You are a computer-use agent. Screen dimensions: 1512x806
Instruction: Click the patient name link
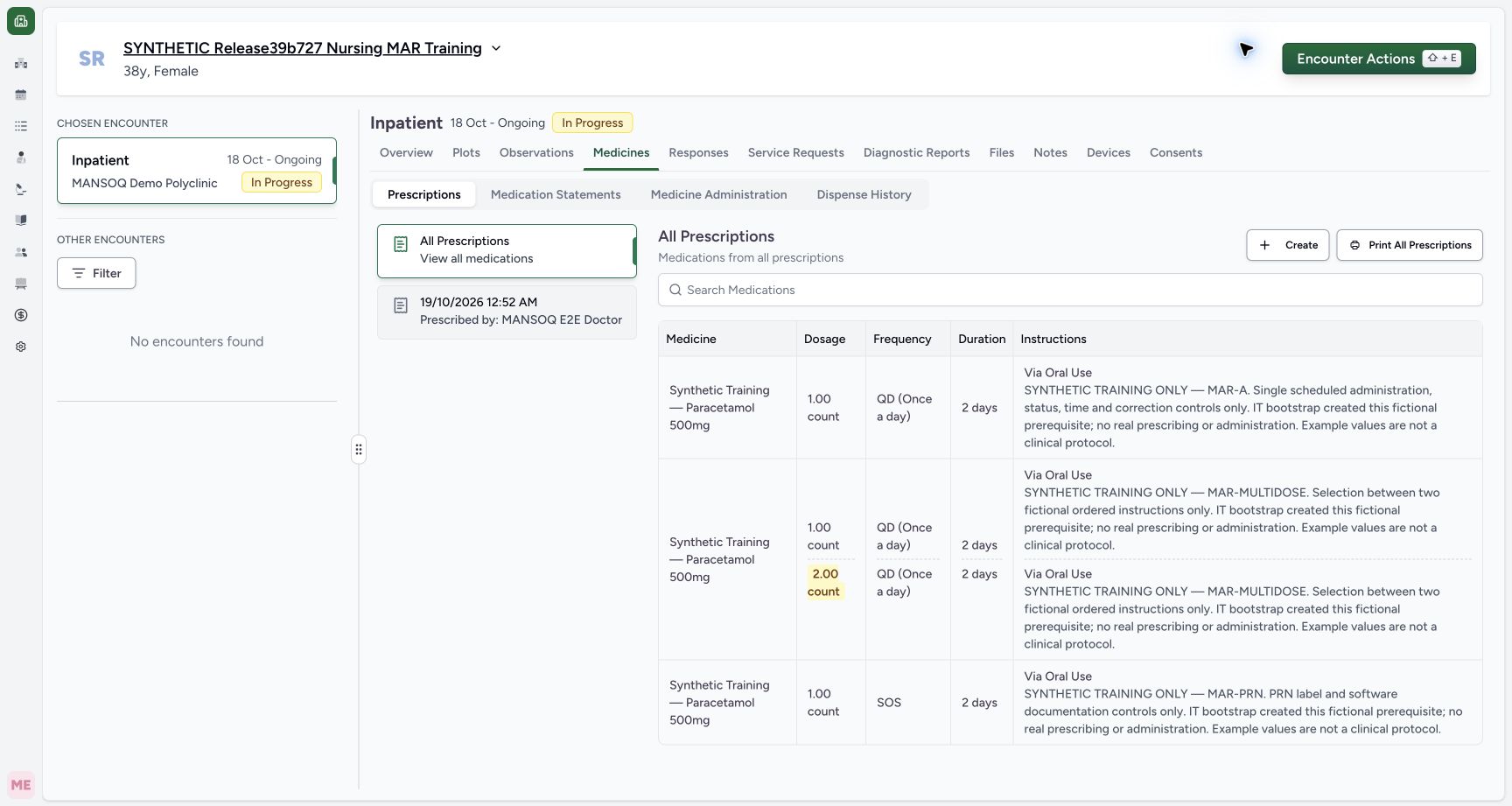click(x=303, y=48)
